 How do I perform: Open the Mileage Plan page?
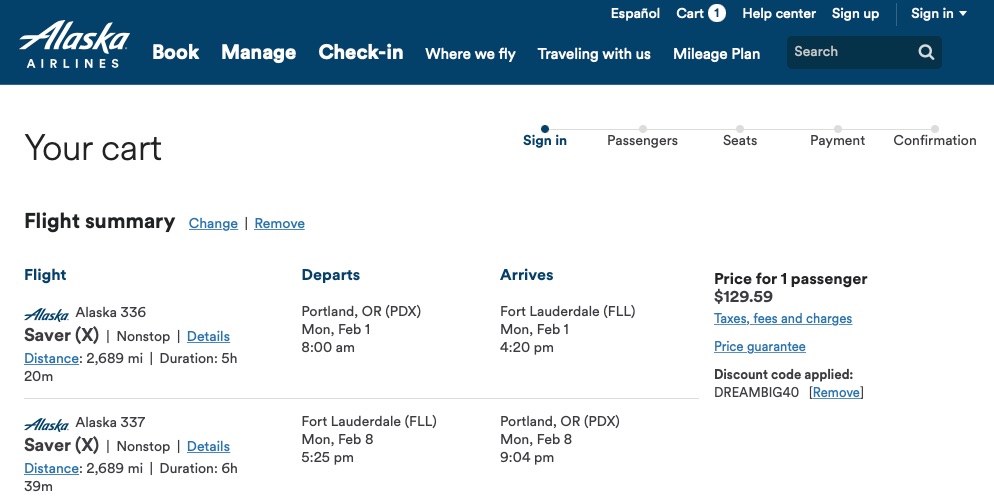coord(716,54)
